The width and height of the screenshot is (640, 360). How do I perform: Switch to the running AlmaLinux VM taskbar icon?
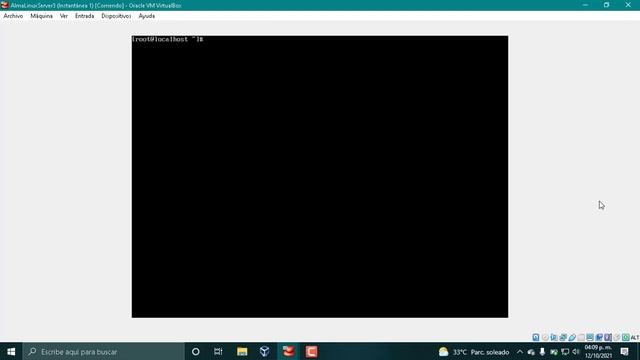288,351
